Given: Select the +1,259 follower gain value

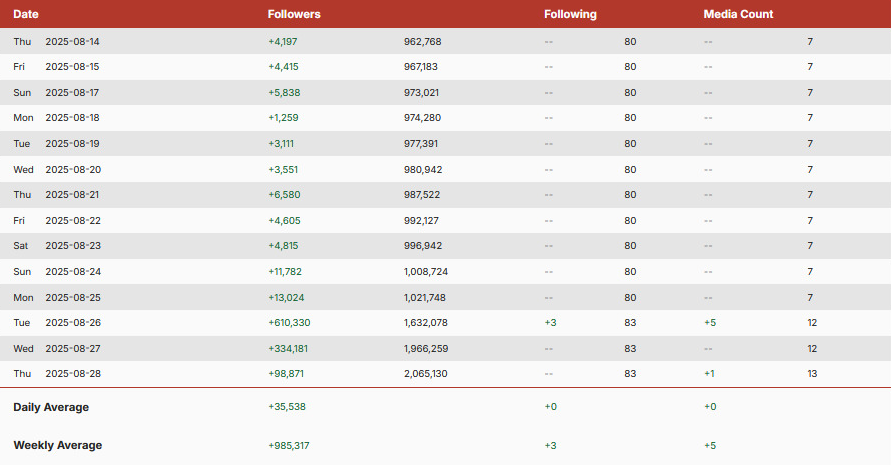Looking at the screenshot, I should click(283, 118).
